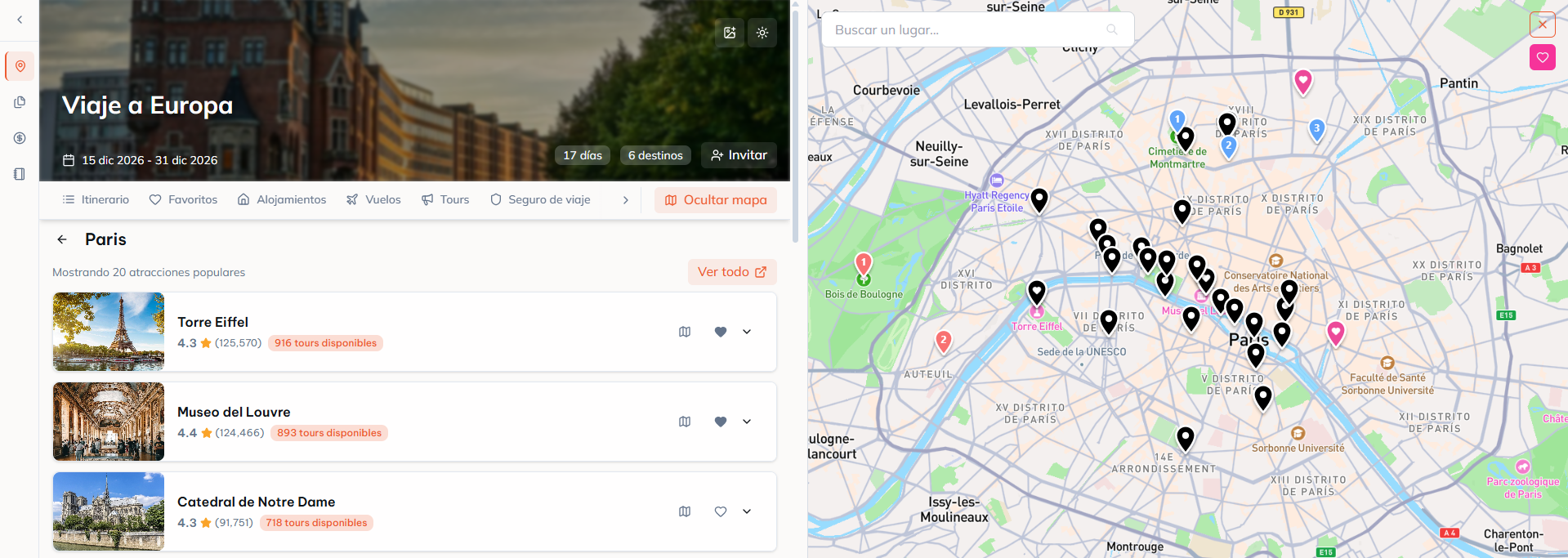Viewport: 1568px width, 558px height.
Task: Click the location pin icon in left sidebar
Action: click(20, 66)
